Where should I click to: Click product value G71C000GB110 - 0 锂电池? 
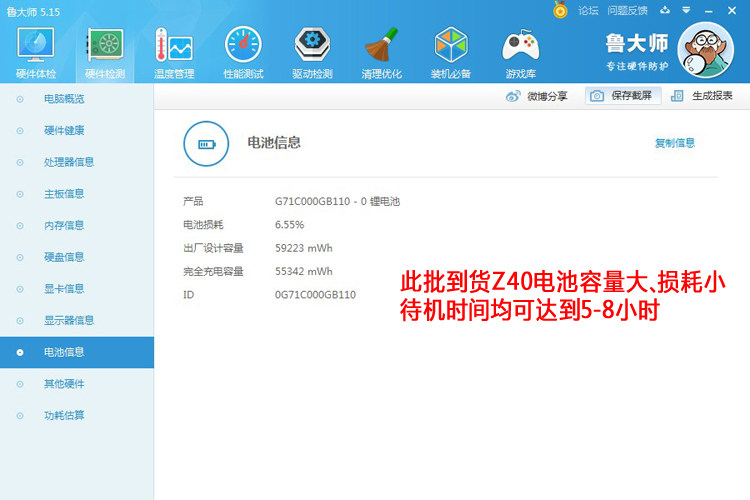(337, 201)
